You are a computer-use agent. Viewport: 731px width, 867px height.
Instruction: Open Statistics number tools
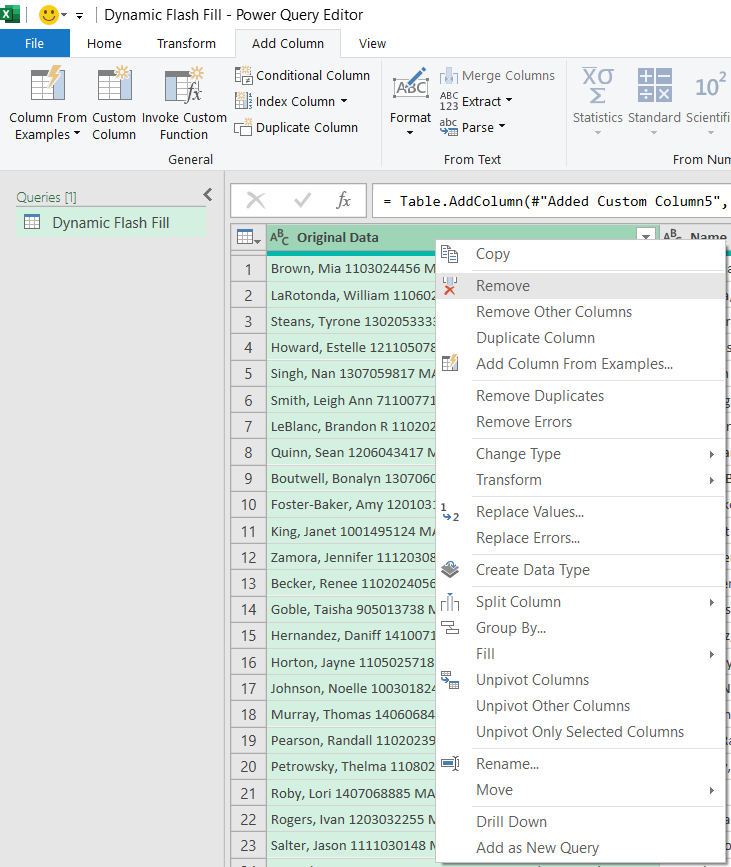pos(598,103)
